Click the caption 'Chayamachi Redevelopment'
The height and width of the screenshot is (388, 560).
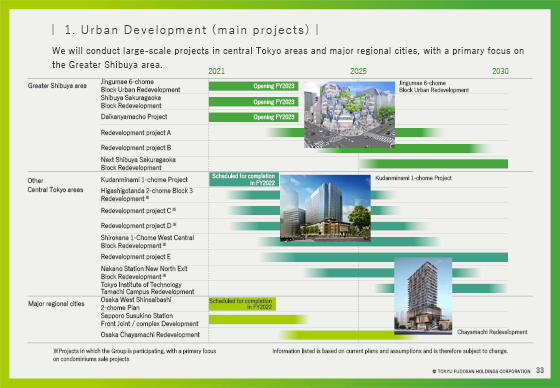492,332
